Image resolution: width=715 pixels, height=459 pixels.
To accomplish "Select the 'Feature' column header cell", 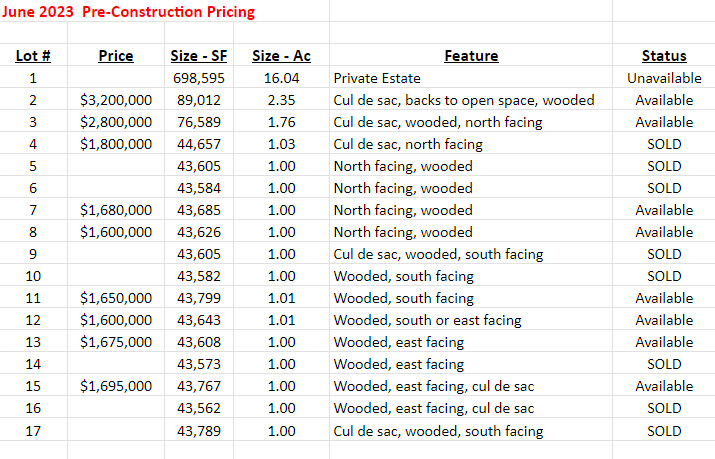I will coord(471,56).
